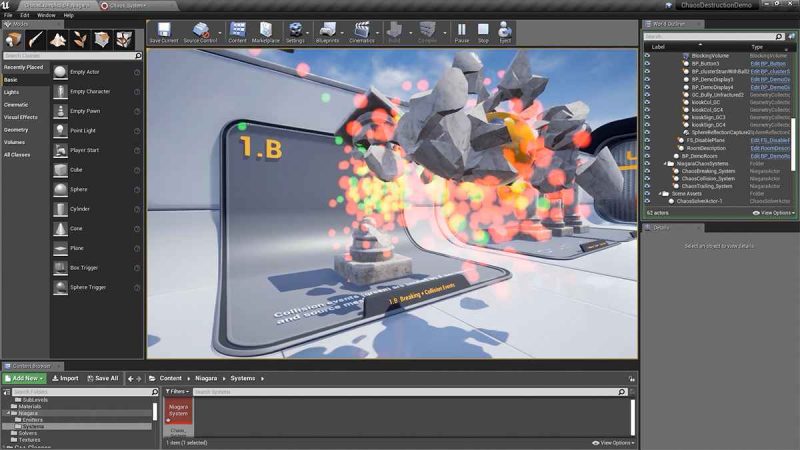Screen dimensions: 800x450
Task: Click the Cone shape icon
Action: [60, 229]
